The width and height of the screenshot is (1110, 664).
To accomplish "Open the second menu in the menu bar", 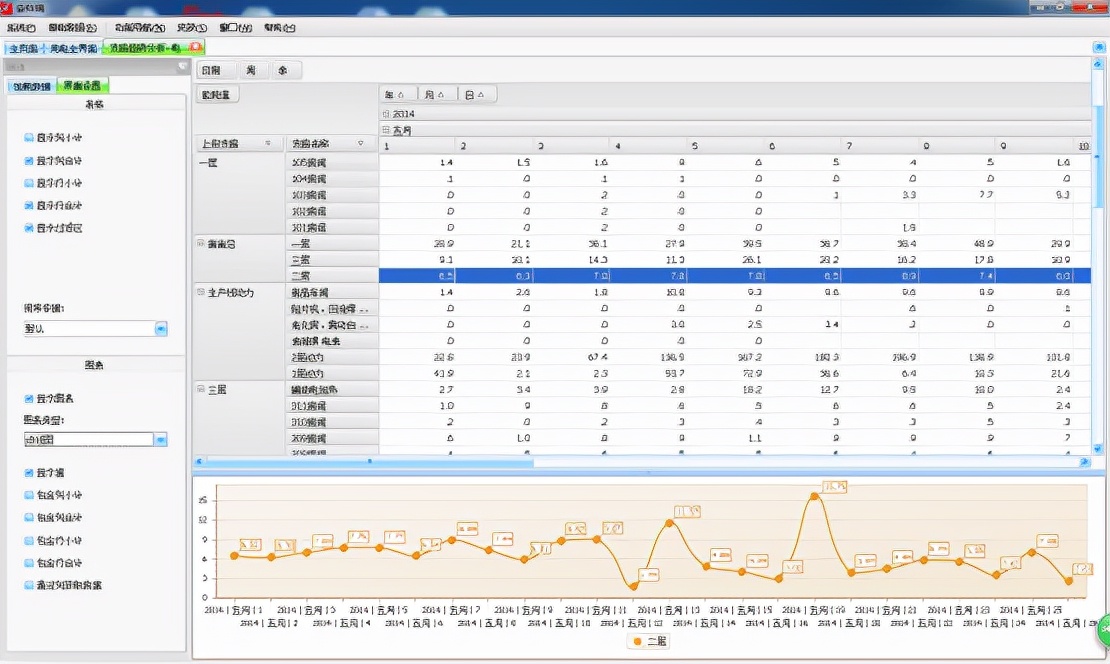I will 72,28.
